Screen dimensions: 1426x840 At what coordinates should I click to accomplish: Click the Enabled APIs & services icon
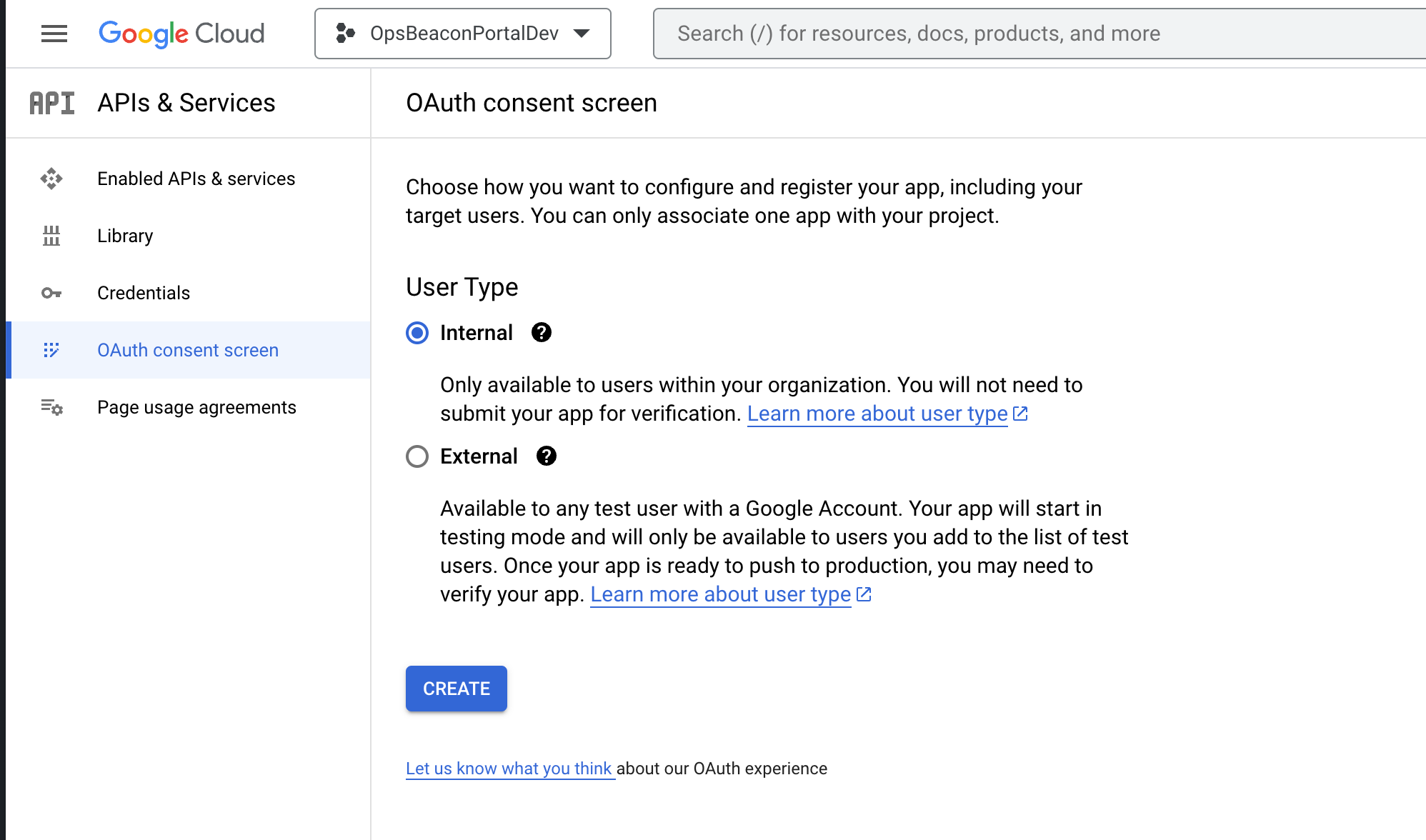tap(51, 179)
